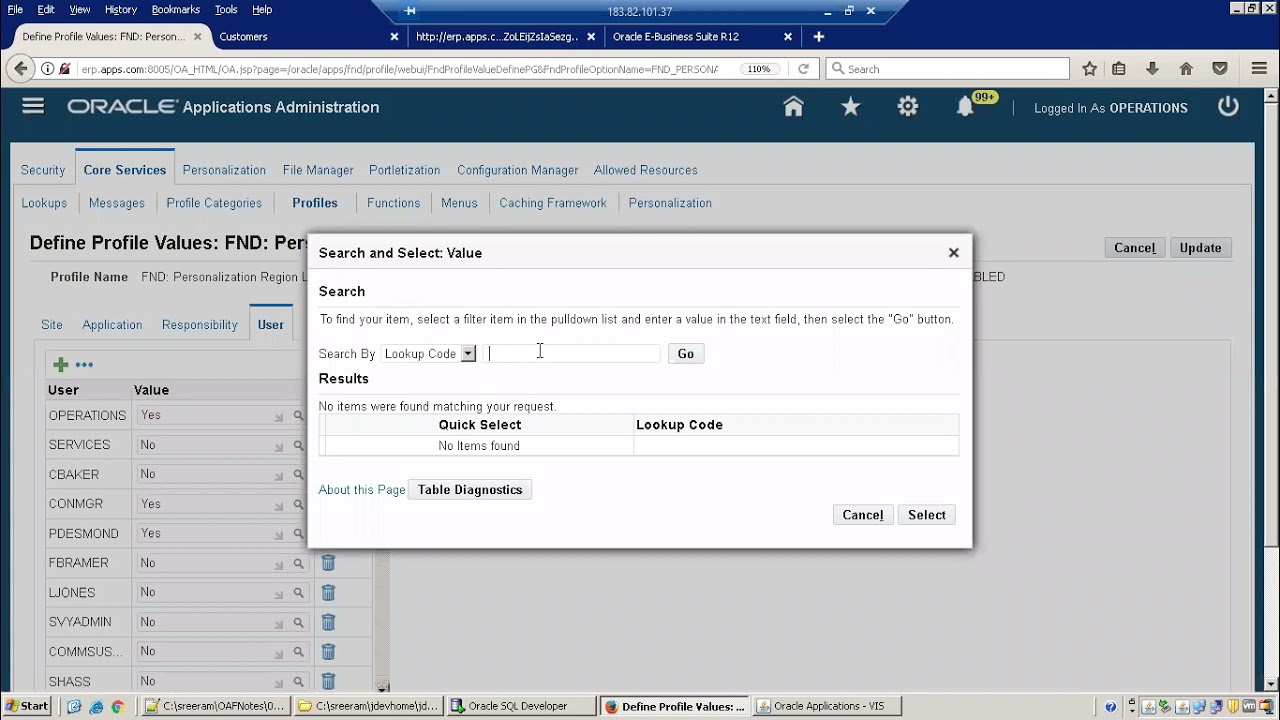Select the Site level tab
1280x720 pixels.
point(52,325)
